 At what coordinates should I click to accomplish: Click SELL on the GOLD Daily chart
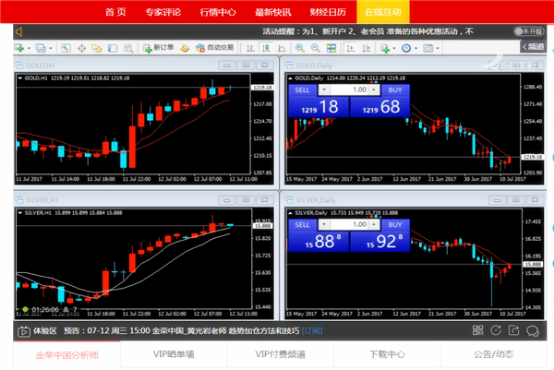(302, 90)
